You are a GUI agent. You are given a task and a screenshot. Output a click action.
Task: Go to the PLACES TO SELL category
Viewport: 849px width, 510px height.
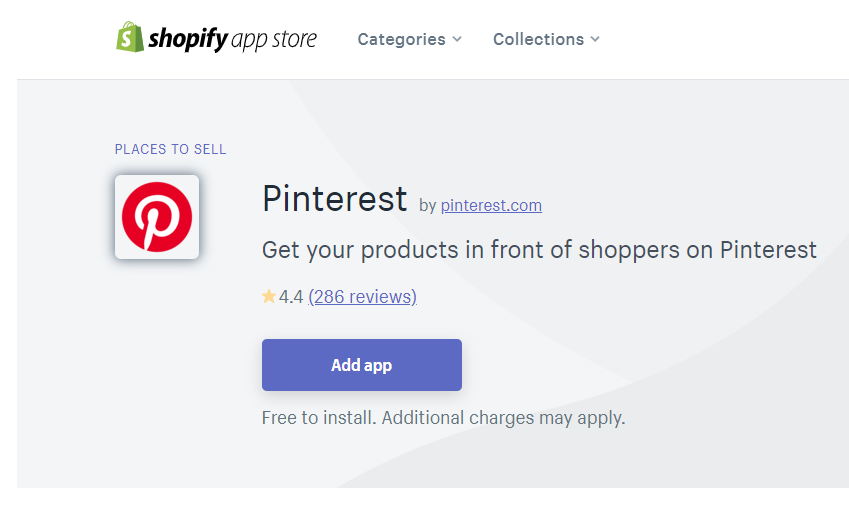click(x=171, y=149)
